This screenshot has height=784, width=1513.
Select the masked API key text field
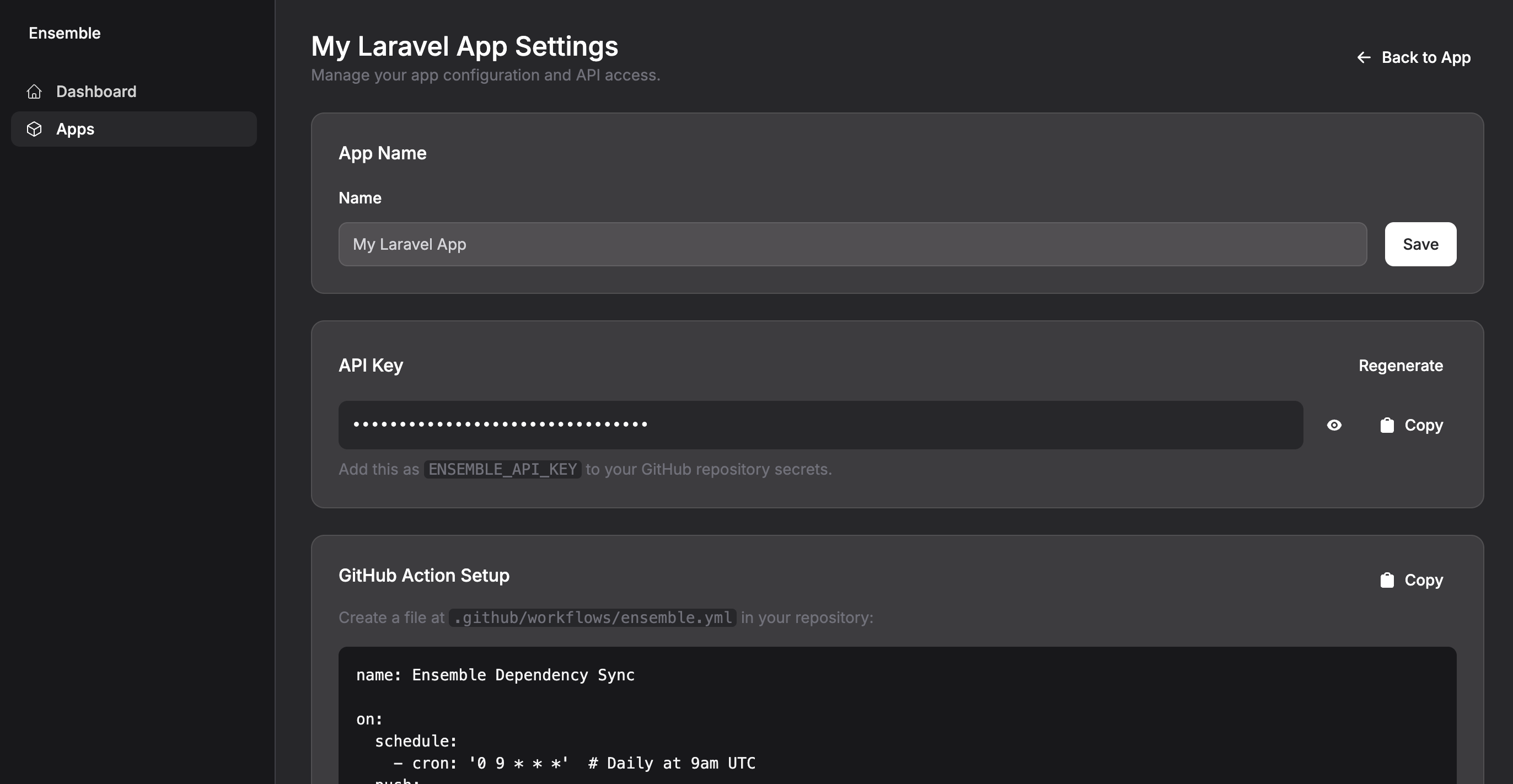(x=821, y=425)
